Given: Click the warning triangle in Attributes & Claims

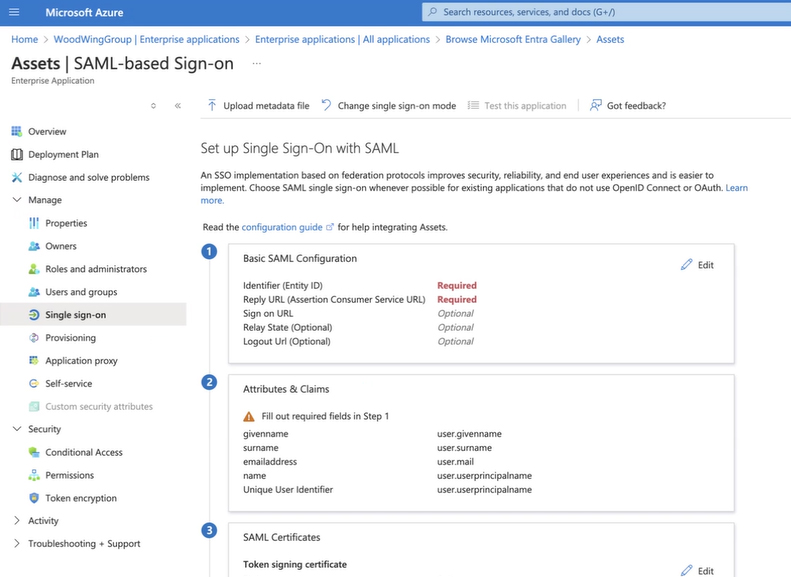Looking at the screenshot, I should [249, 417].
